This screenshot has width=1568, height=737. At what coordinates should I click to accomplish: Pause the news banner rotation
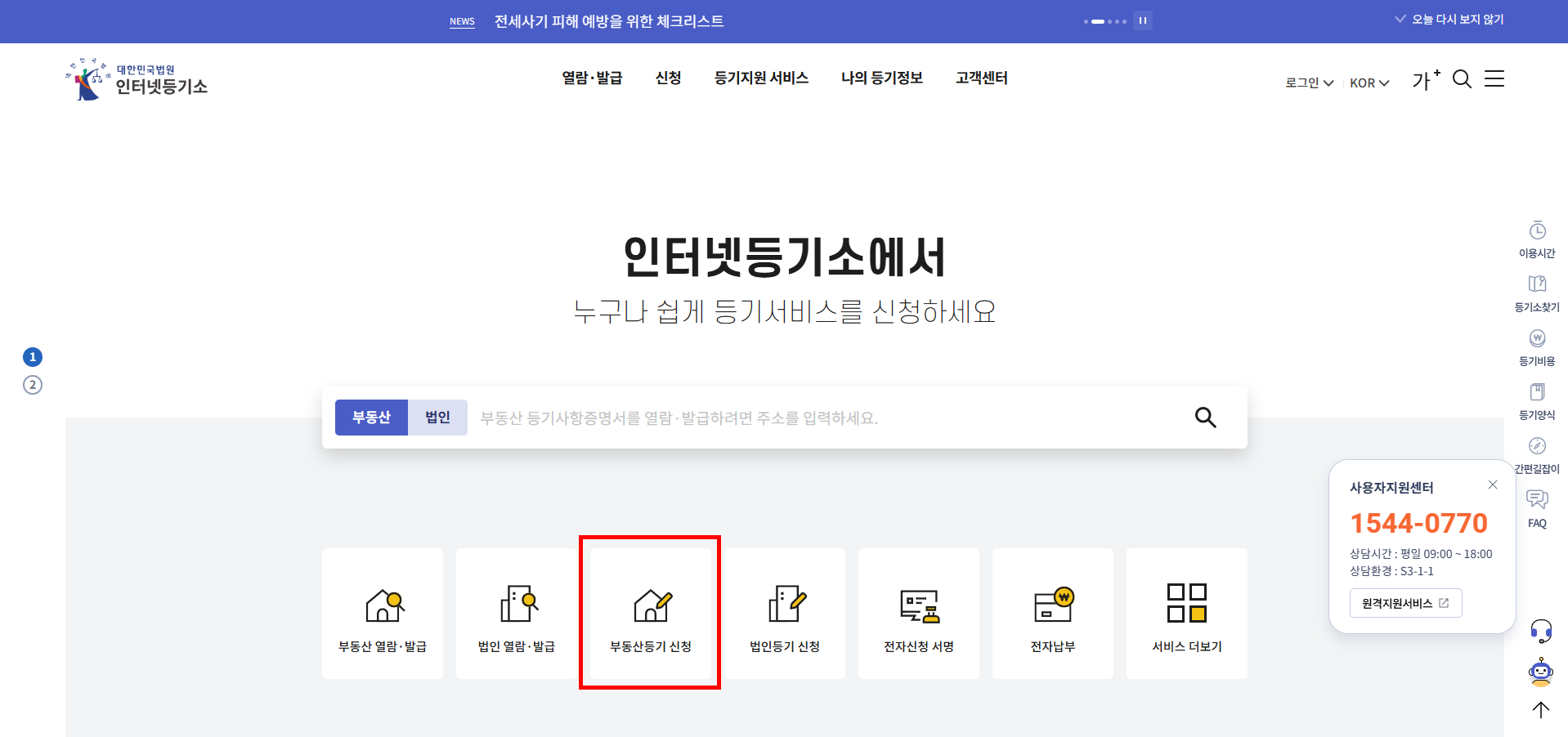click(1143, 20)
